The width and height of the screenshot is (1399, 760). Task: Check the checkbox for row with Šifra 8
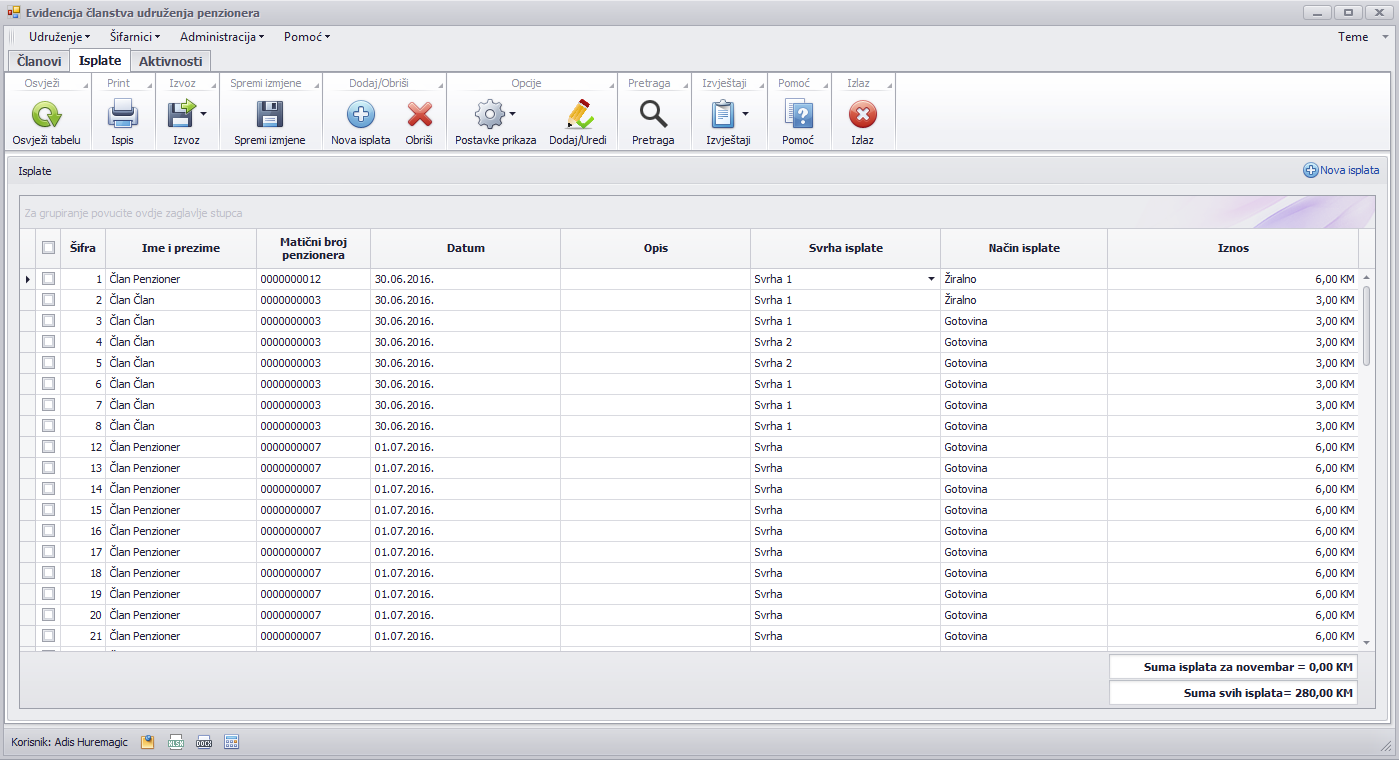click(48, 426)
